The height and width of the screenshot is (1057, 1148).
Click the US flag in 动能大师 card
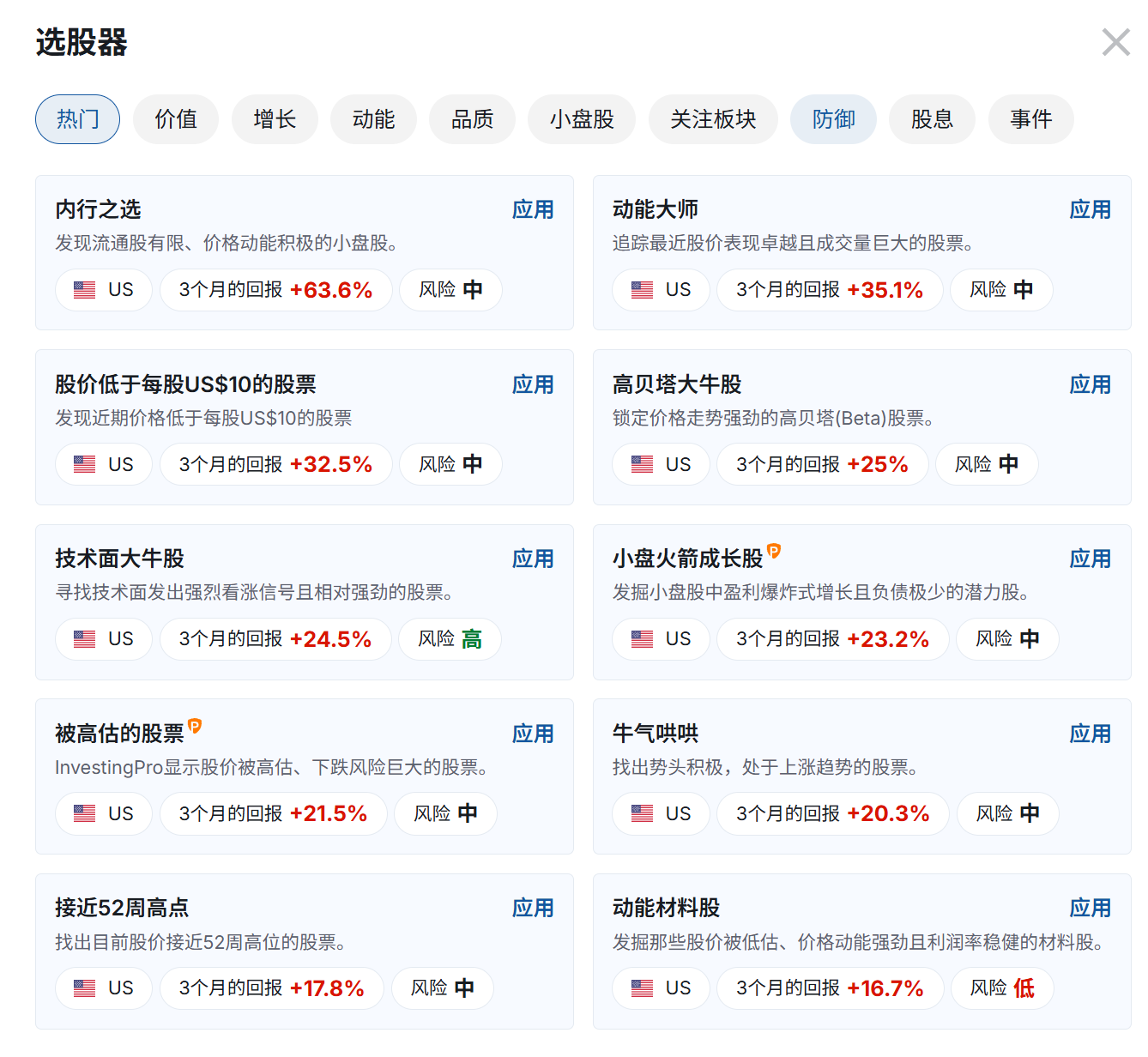pyautogui.click(x=642, y=290)
